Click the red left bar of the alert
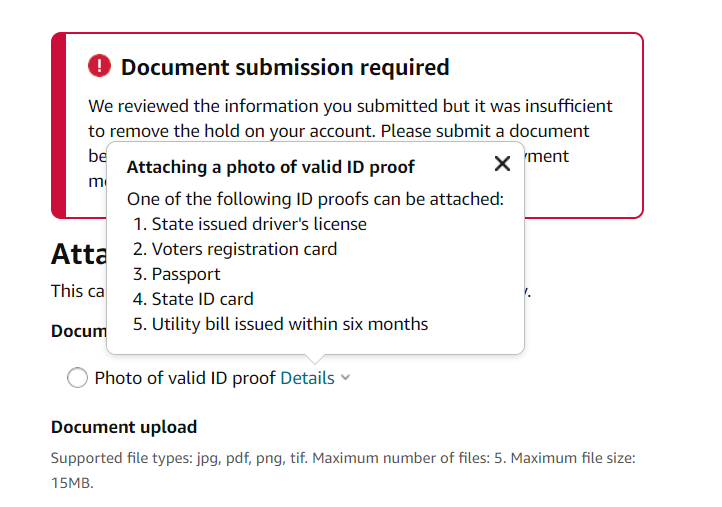722x507 pixels. click(x=59, y=125)
